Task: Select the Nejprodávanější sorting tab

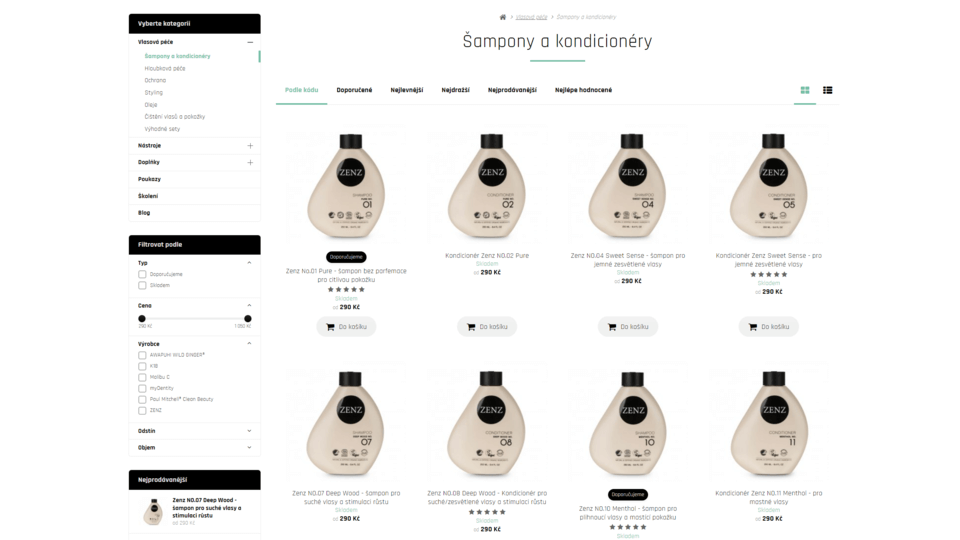Action: pyautogui.click(x=512, y=90)
